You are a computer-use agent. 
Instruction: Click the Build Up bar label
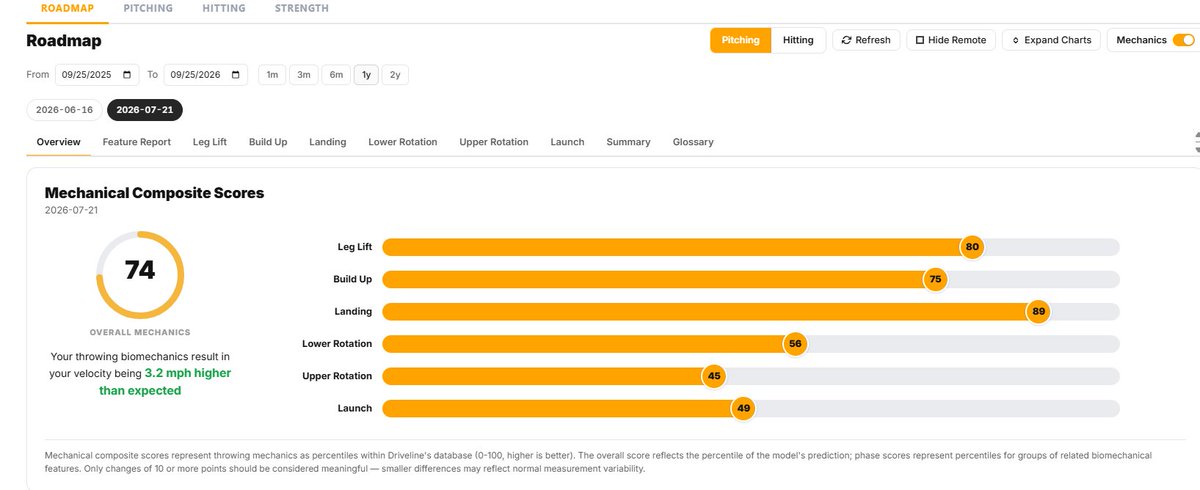coord(353,279)
